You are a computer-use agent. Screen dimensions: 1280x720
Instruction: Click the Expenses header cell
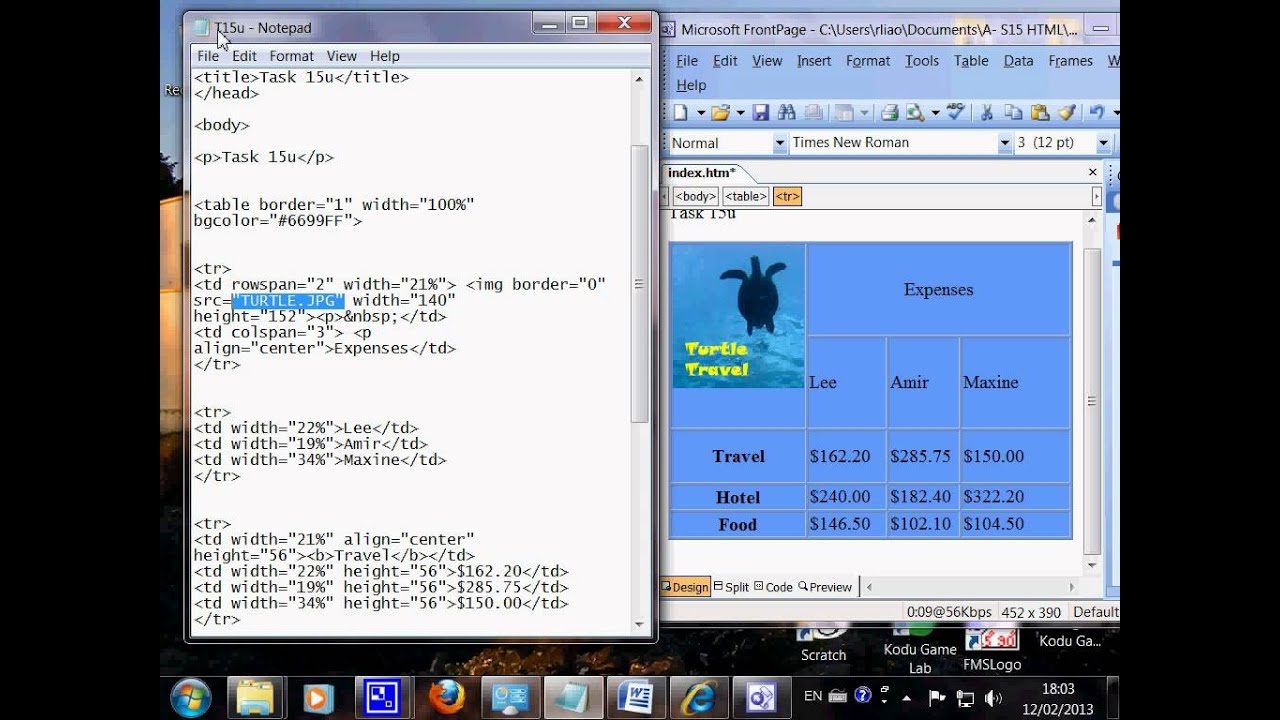click(938, 290)
